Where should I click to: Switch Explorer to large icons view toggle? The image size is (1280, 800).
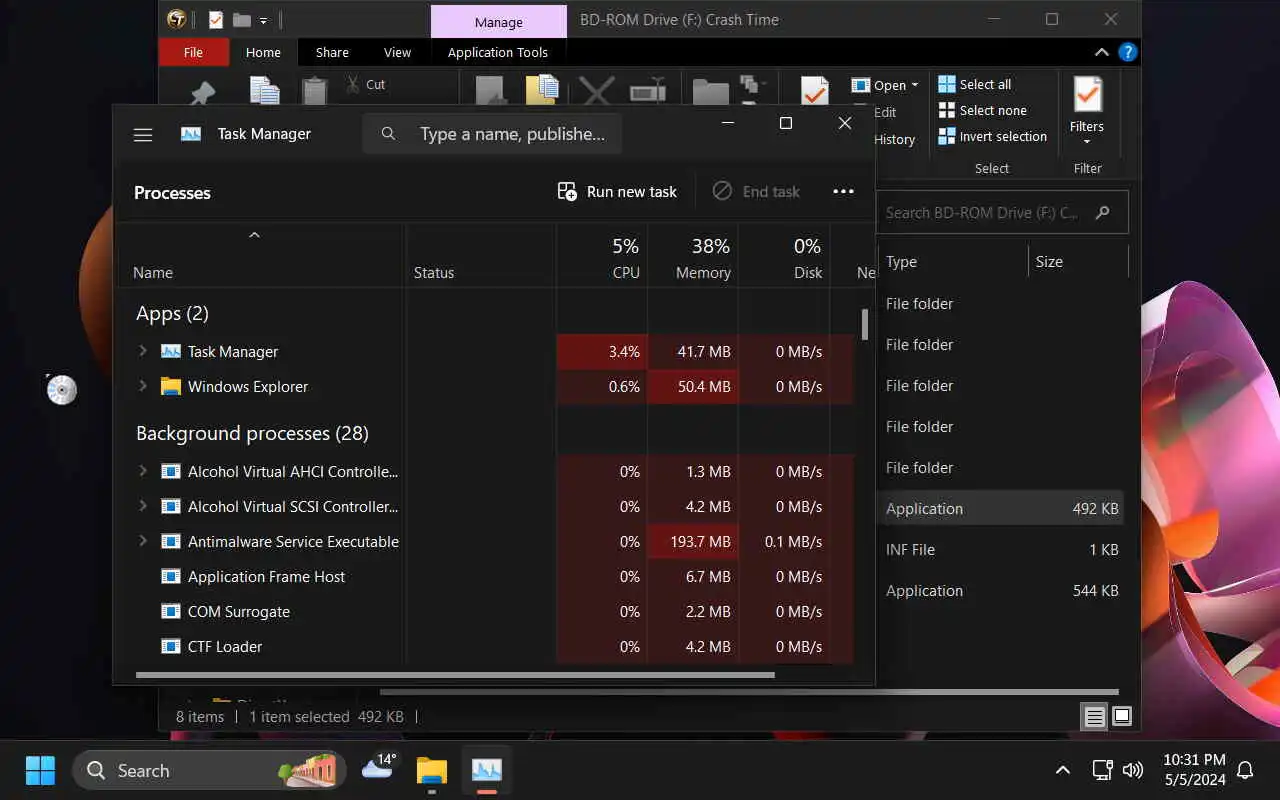[1121, 716]
